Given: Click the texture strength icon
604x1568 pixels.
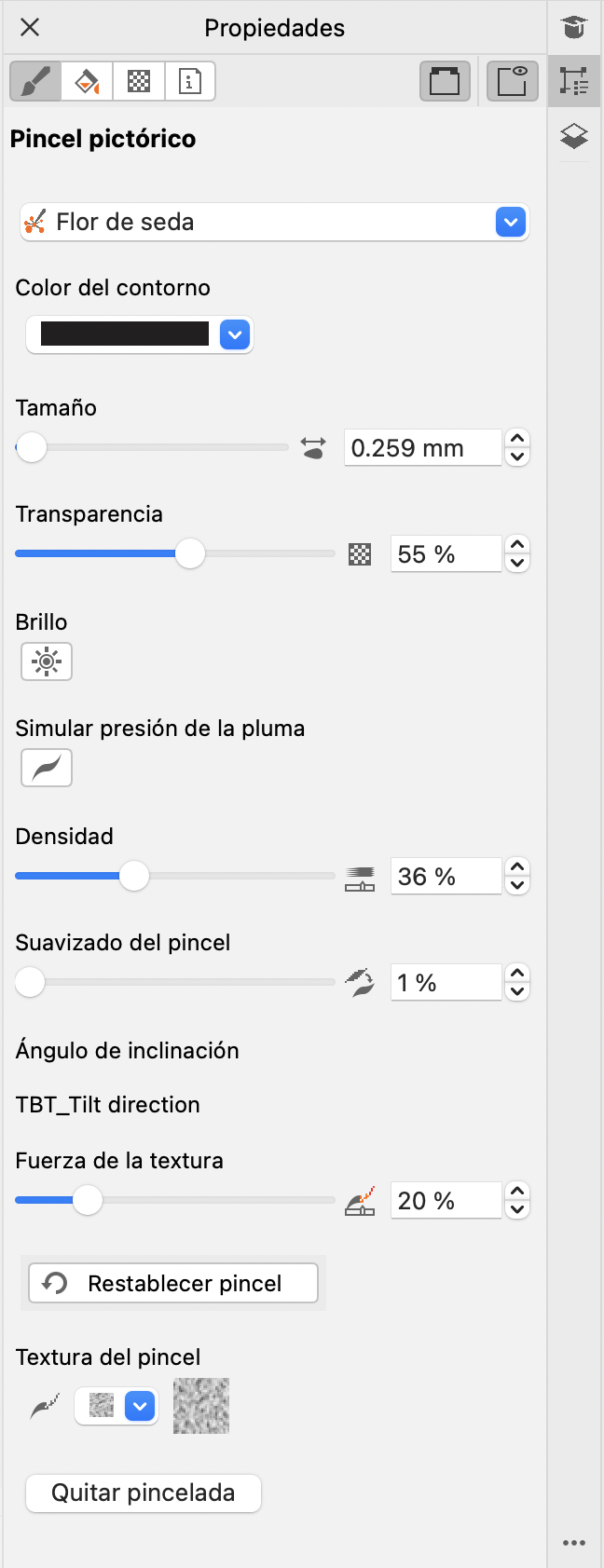Looking at the screenshot, I should pyautogui.click(x=360, y=1201).
